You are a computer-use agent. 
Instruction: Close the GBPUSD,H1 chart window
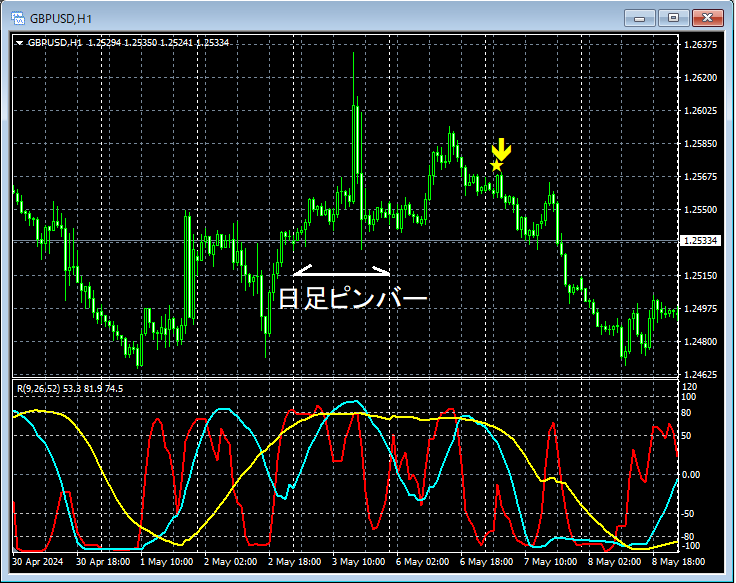[707, 18]
